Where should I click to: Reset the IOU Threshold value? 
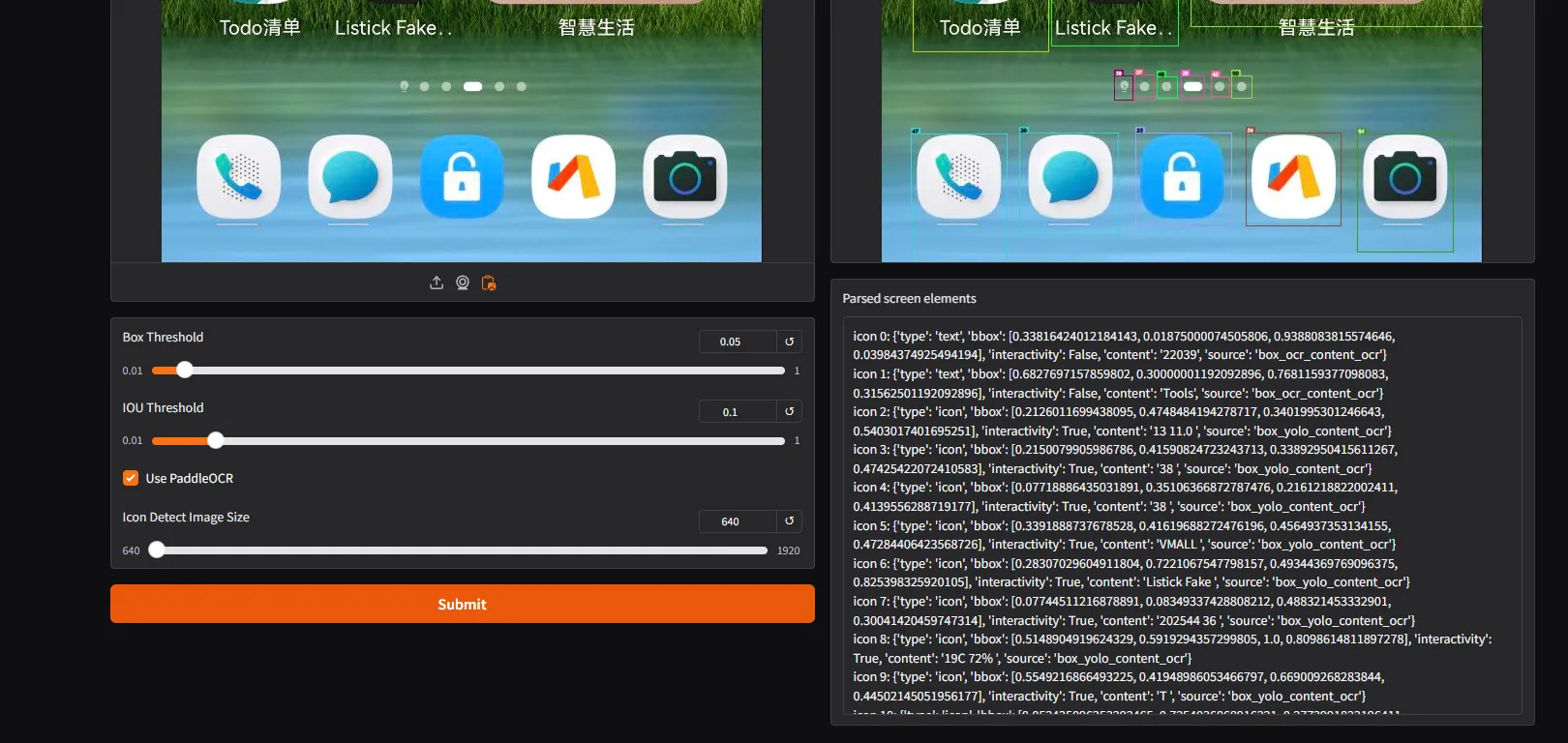789,411
